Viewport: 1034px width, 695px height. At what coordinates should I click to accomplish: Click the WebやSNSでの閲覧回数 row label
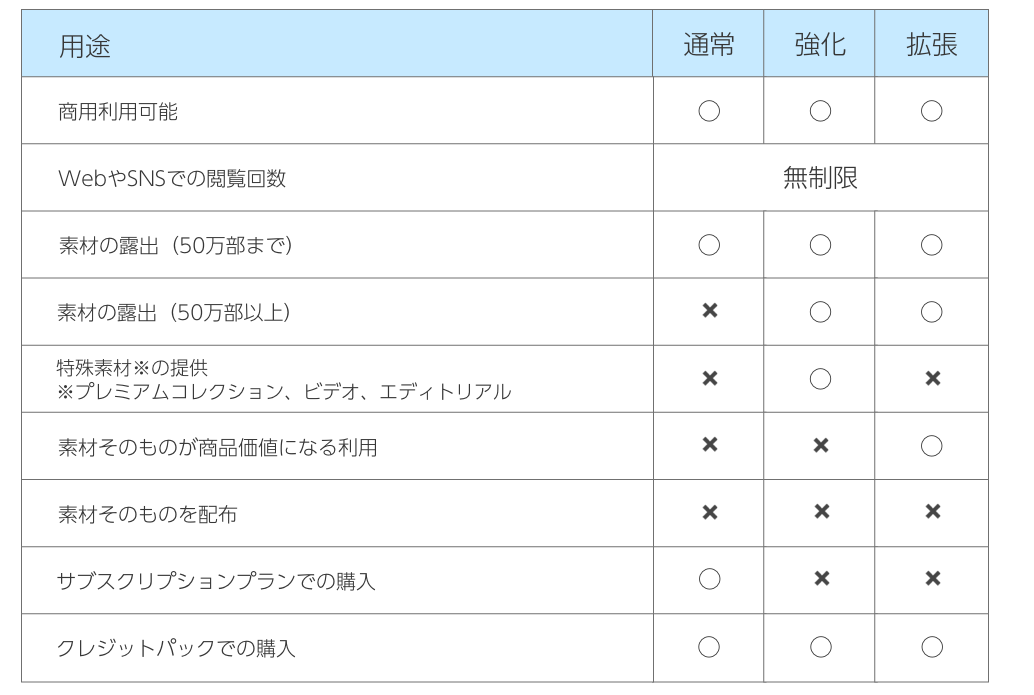172,179
